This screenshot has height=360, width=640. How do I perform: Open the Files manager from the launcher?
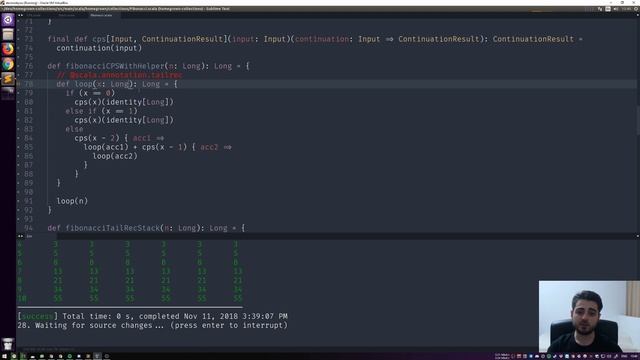pyautogui.click(x=8, y=34)
